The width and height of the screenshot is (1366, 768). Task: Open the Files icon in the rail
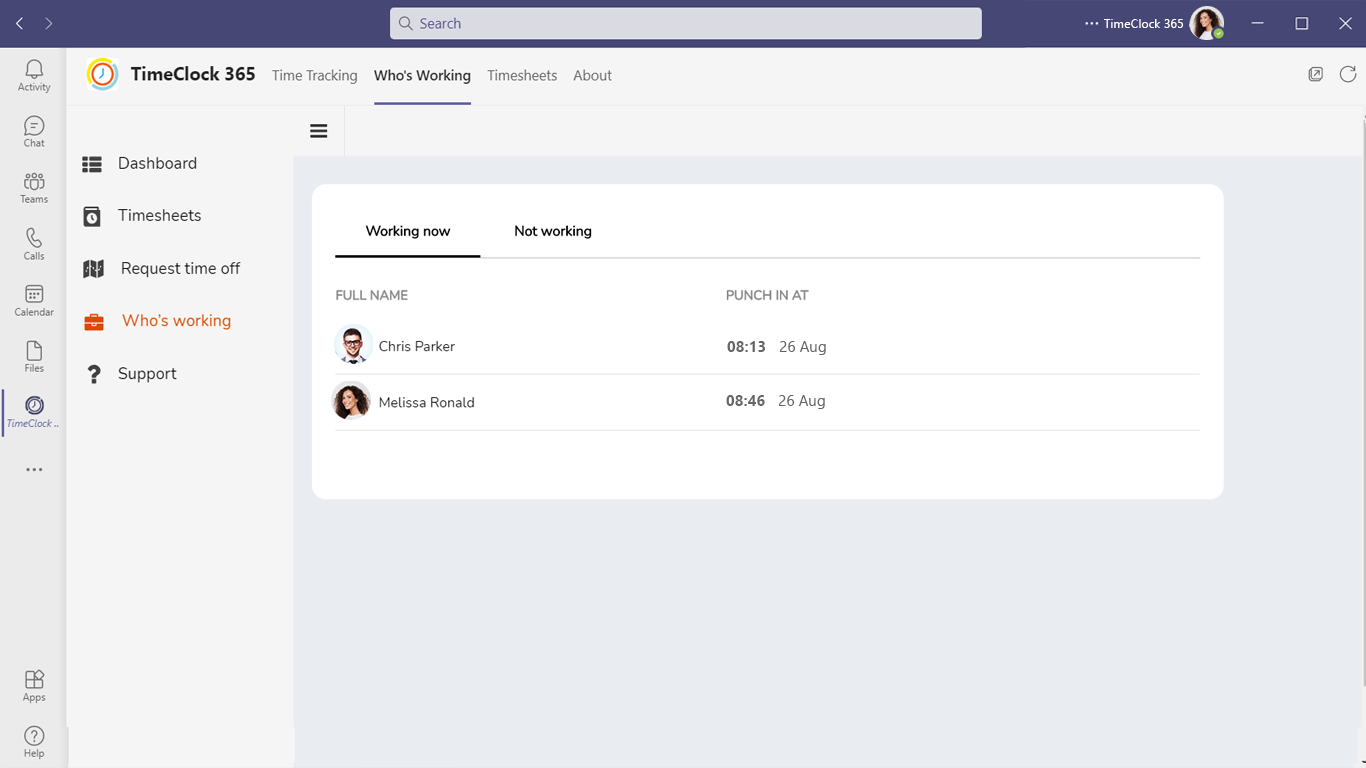[x=34, y=355]
